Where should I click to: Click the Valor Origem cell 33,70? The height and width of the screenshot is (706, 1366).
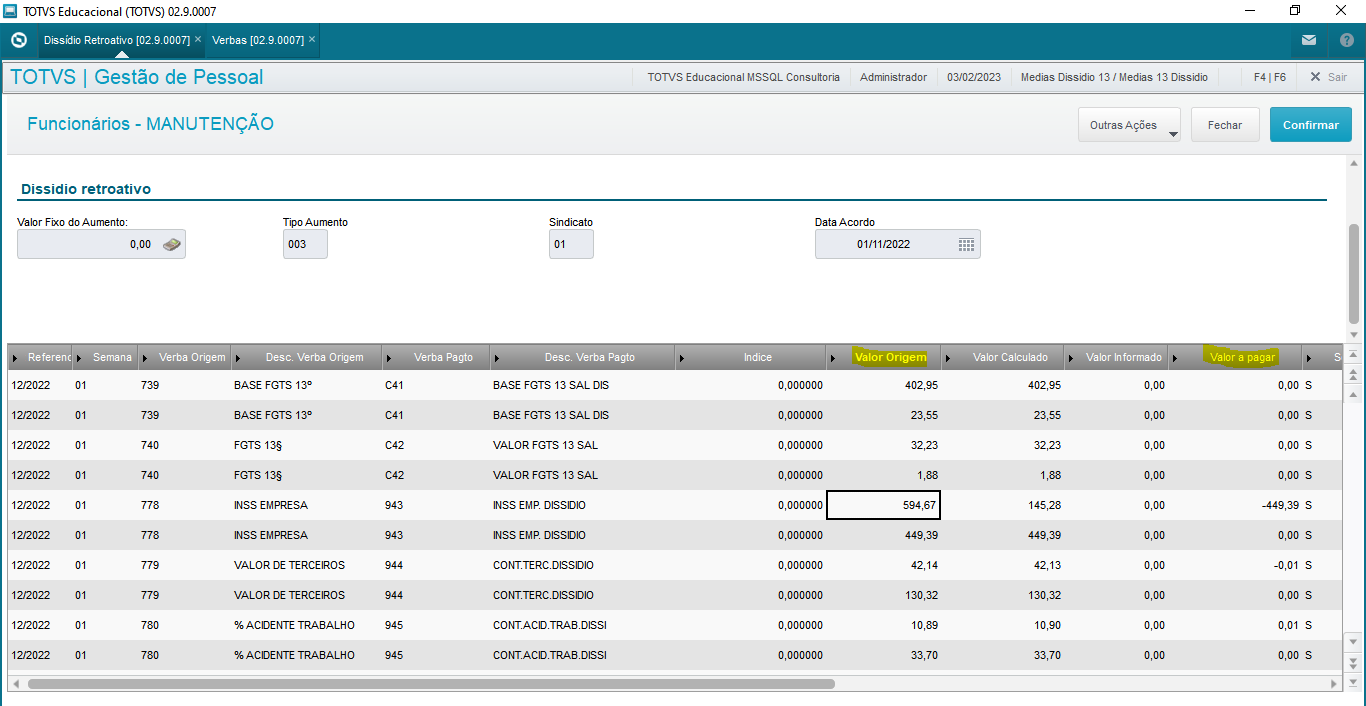coord(883,655)
